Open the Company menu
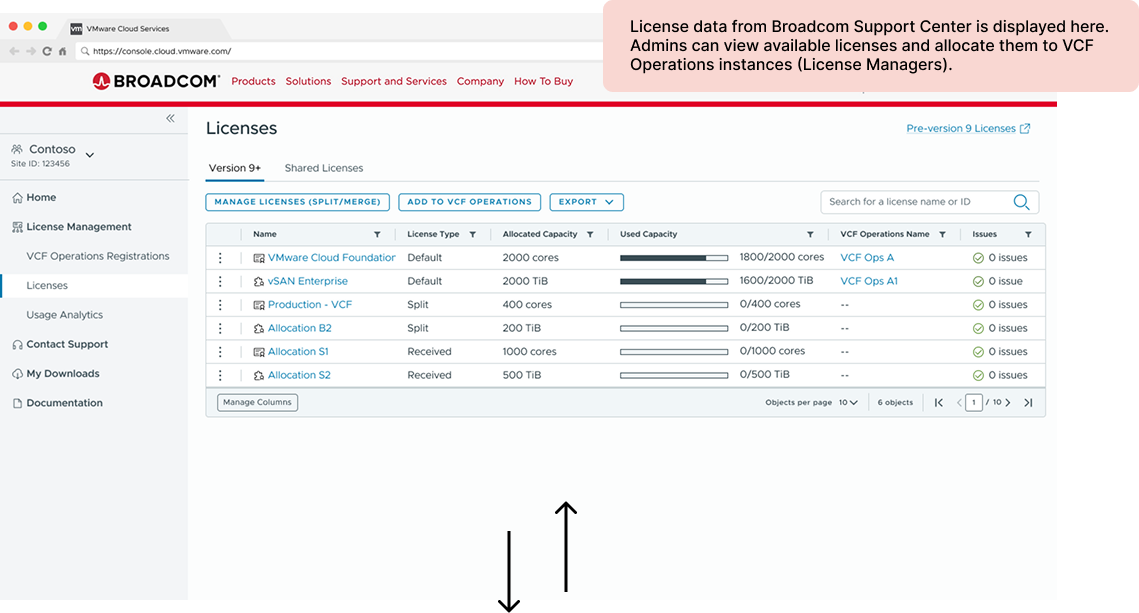Viewport: 1139px width, 613px height. click(480, 81)
